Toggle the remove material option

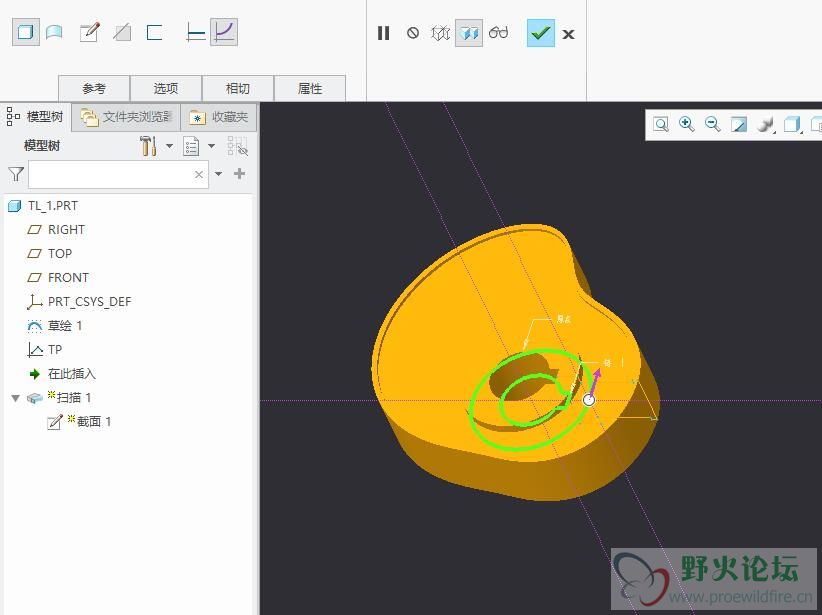pos(122,33)
